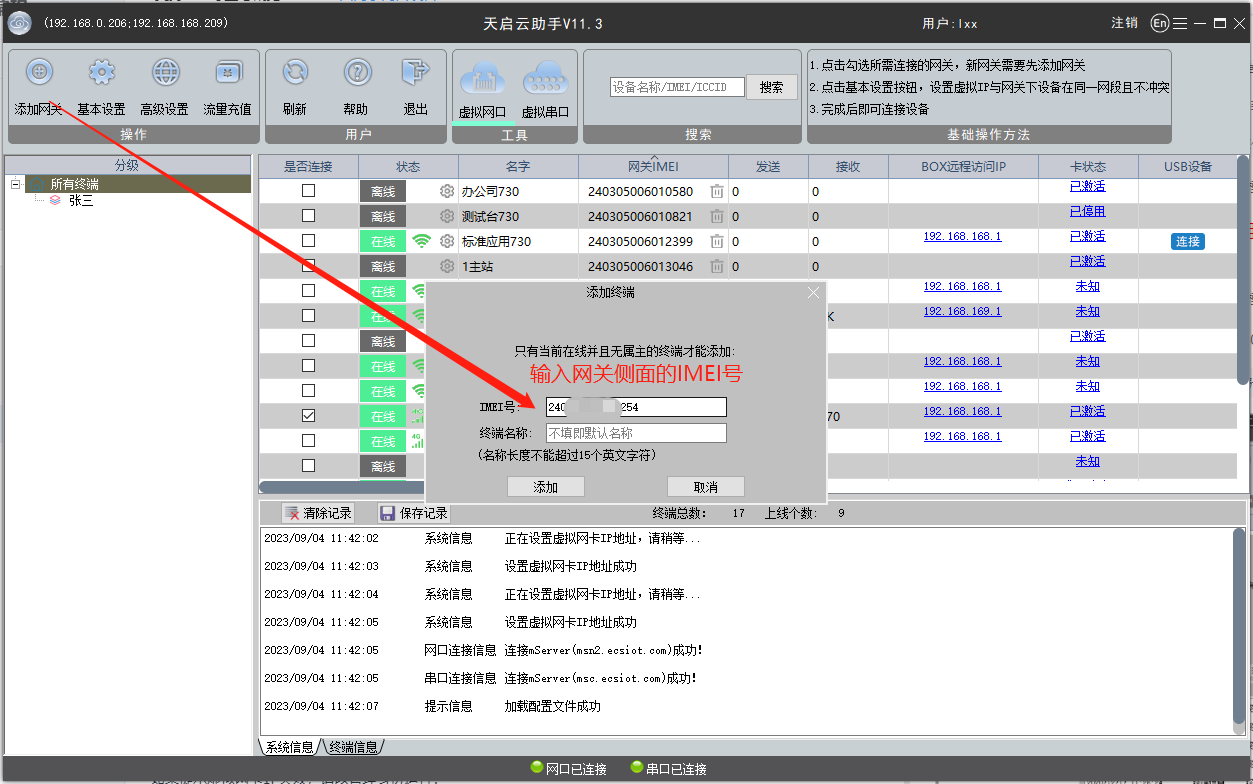Click 已停用 card status link
Screen dimensions: 1253x784
click(x=1088, y=211)
